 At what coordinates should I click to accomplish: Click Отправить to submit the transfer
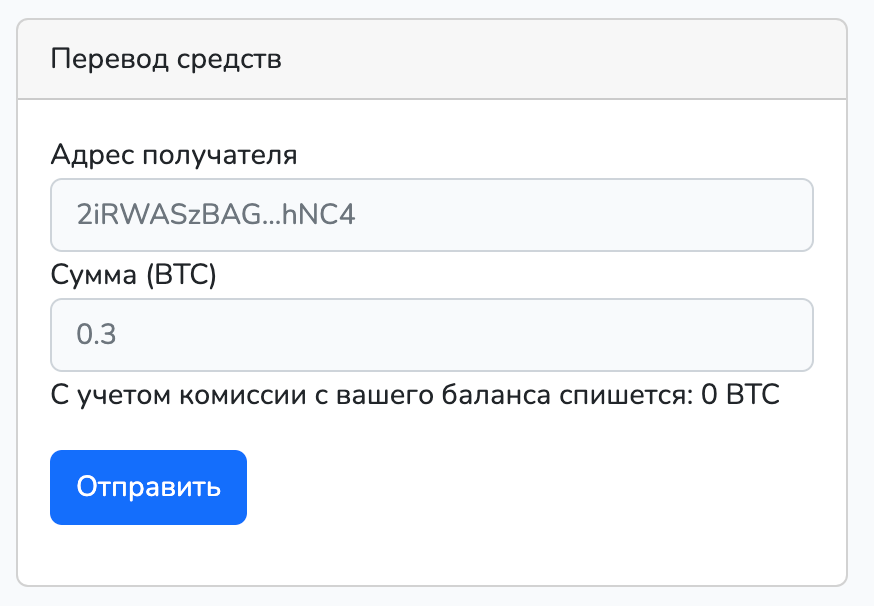pos(147,487)
